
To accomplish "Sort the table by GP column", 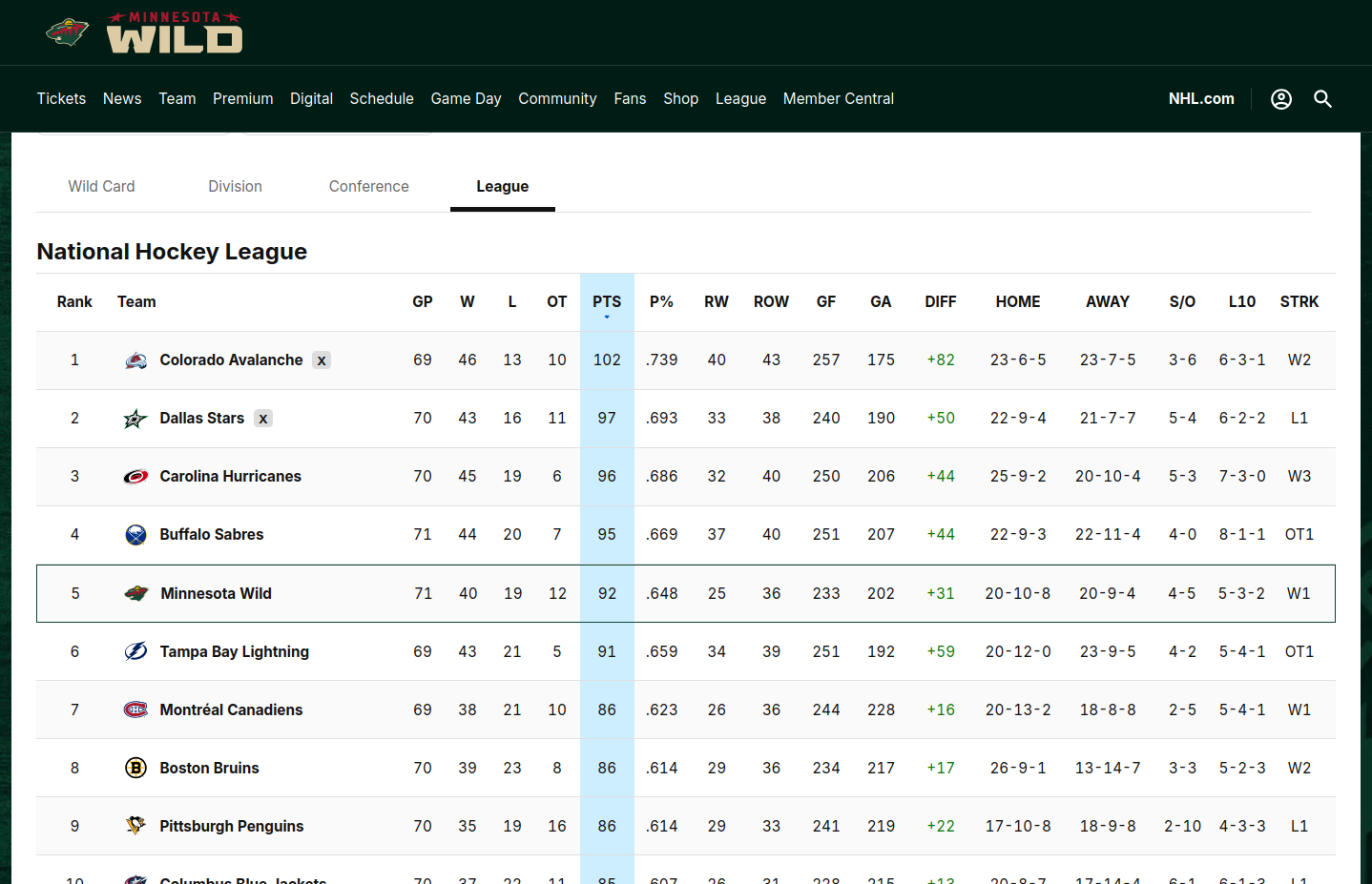I will [x=423, y=302].
